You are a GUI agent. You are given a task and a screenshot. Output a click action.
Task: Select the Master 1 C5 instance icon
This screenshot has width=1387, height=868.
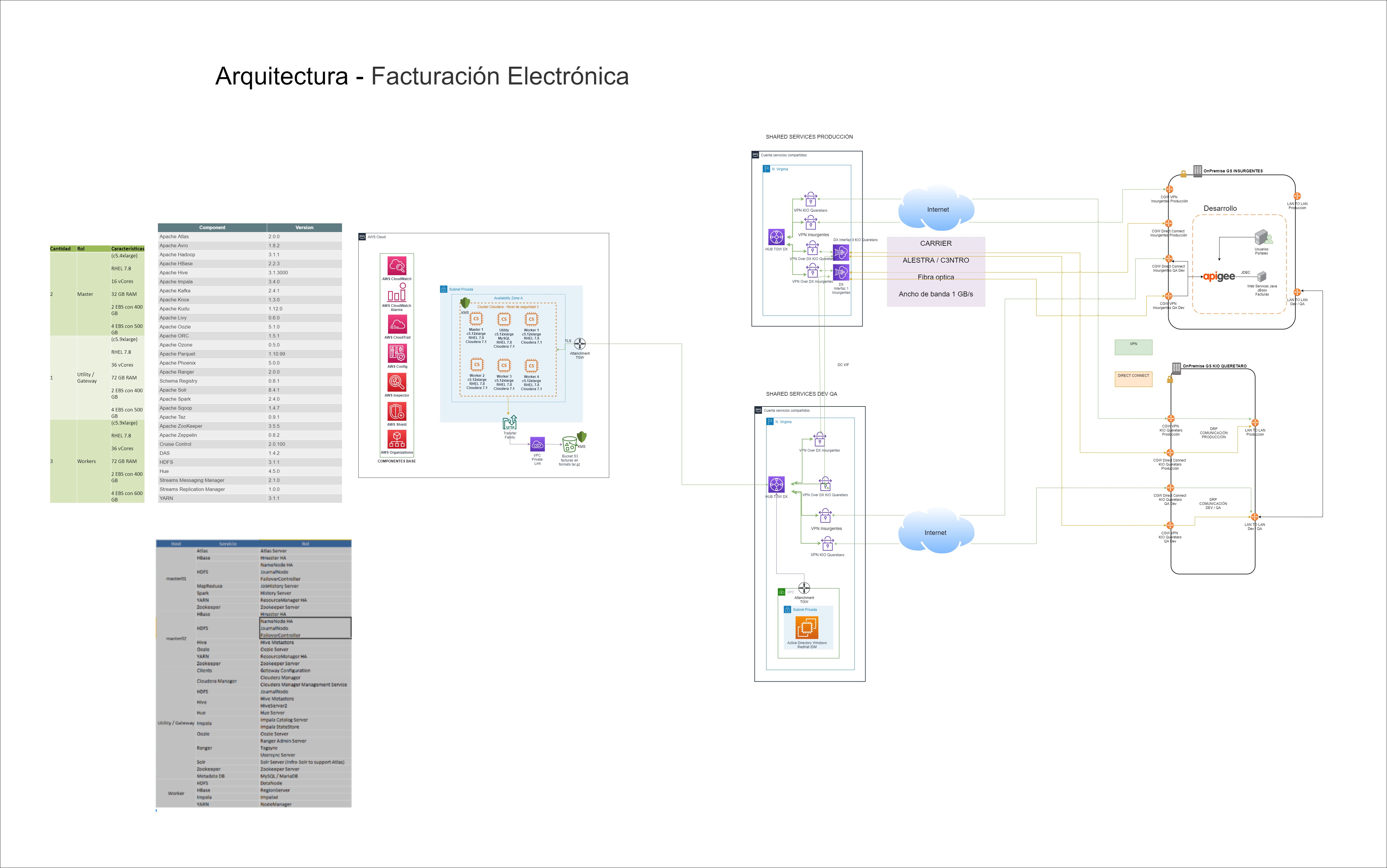tap(476, 319)
